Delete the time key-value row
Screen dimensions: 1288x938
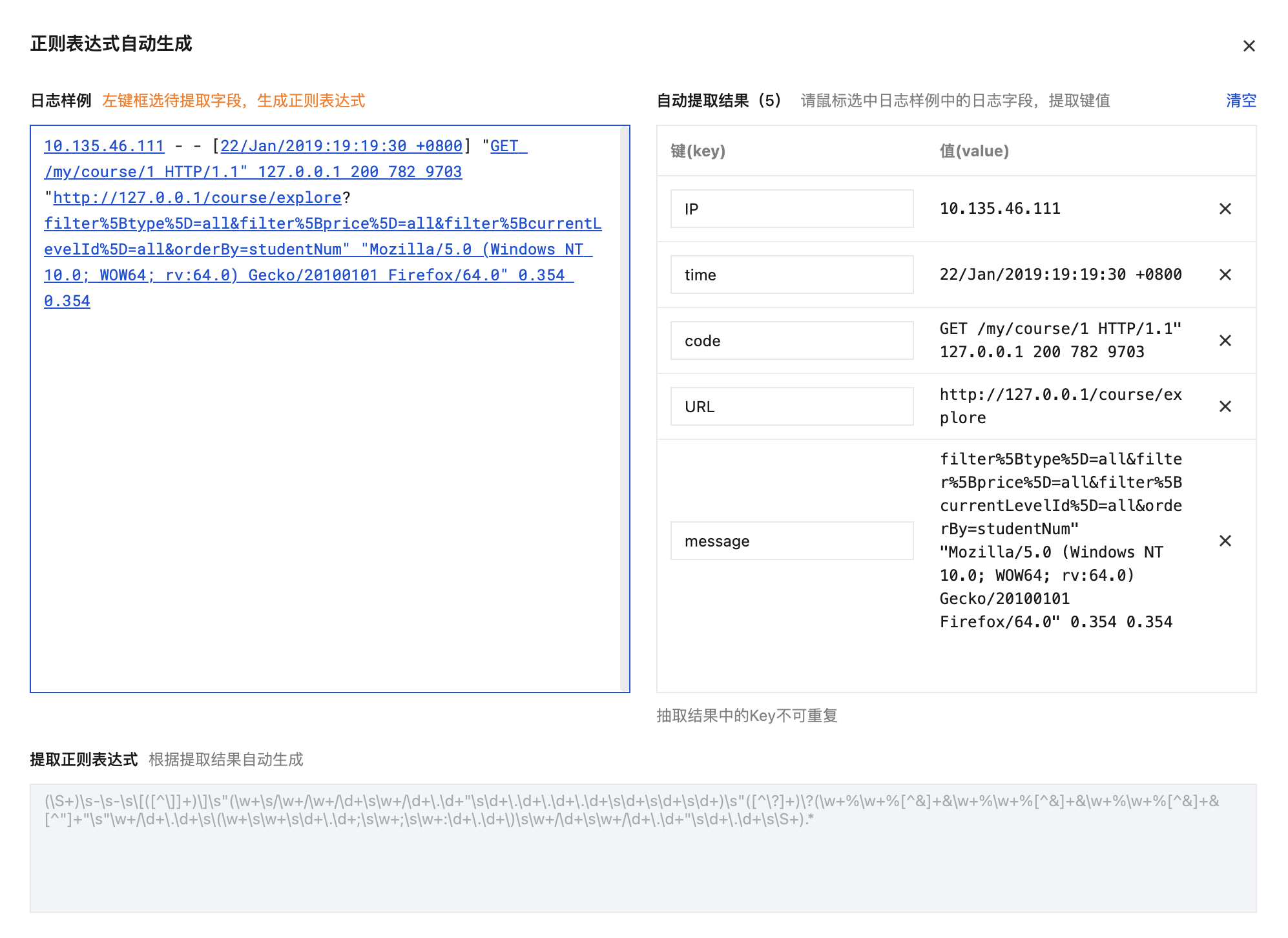[1225, 275]
